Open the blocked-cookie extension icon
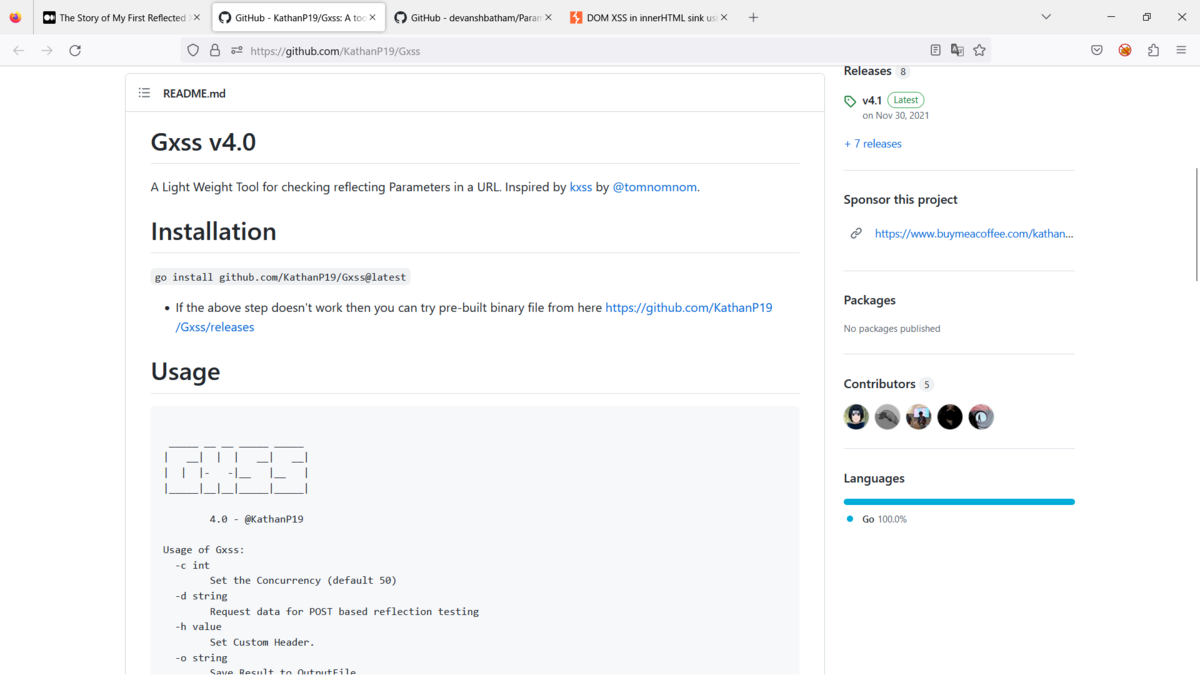Screen dimensions: 1200x675 1125,50
